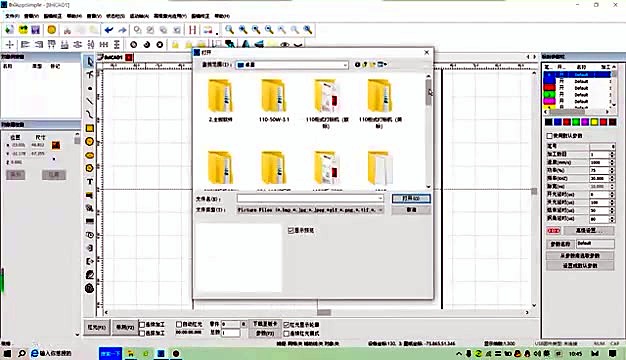
Task: Click the stepper beside the 1000 speed value
Action: (x=612, y=162)
